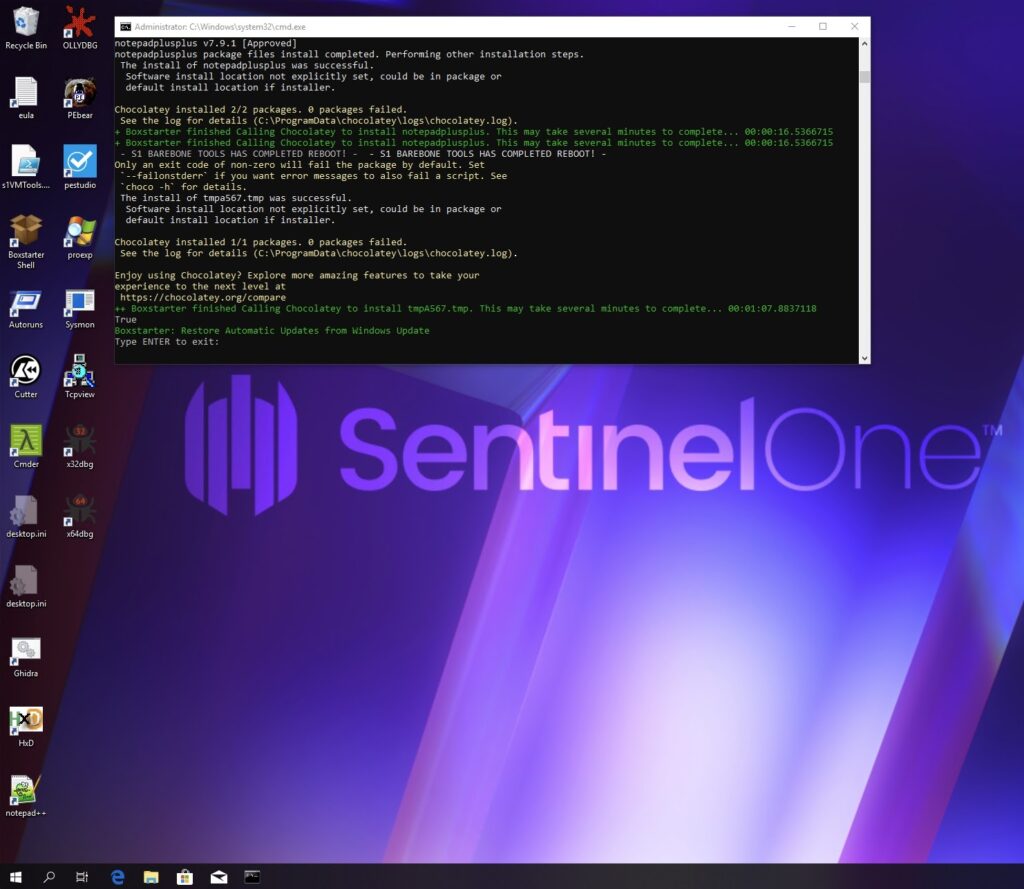Open File Explorer from the taskbar
1024x889 pixels.
[x=151, y=877]
